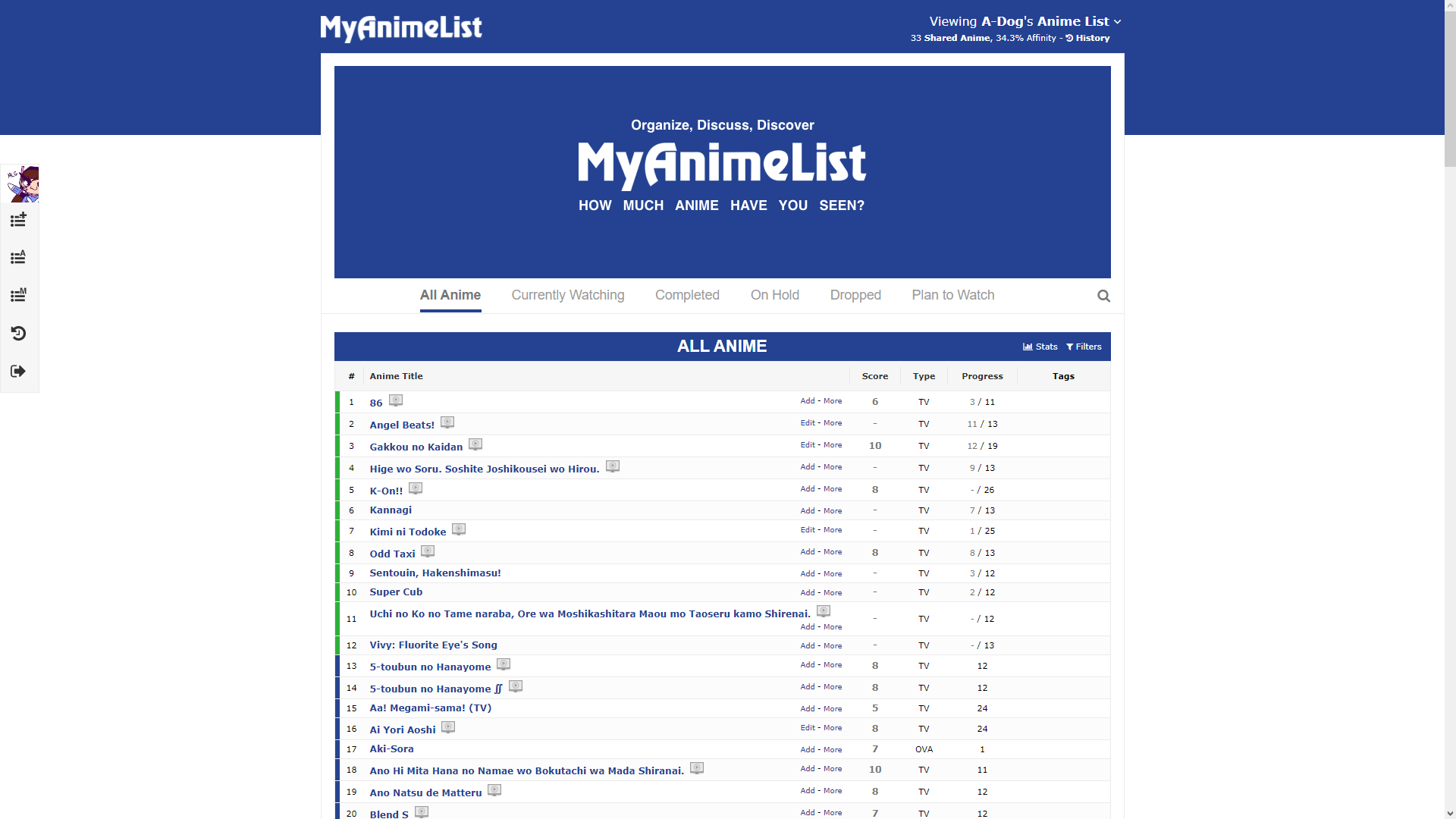Switch to the Plan to Watch tab
This screenshot has height=819, width=1456.
pyautogui.click(x=952, y=295)
